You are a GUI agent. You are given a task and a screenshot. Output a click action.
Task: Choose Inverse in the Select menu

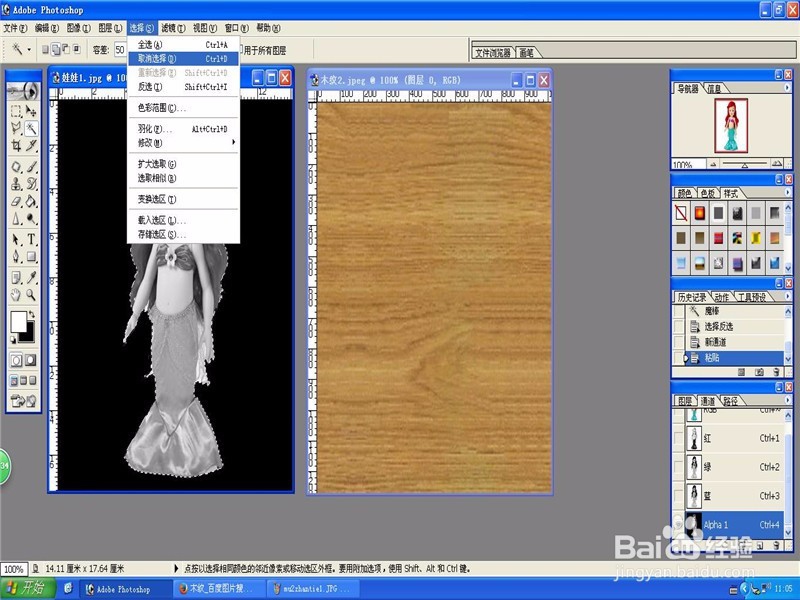click(x=183, y=87)
